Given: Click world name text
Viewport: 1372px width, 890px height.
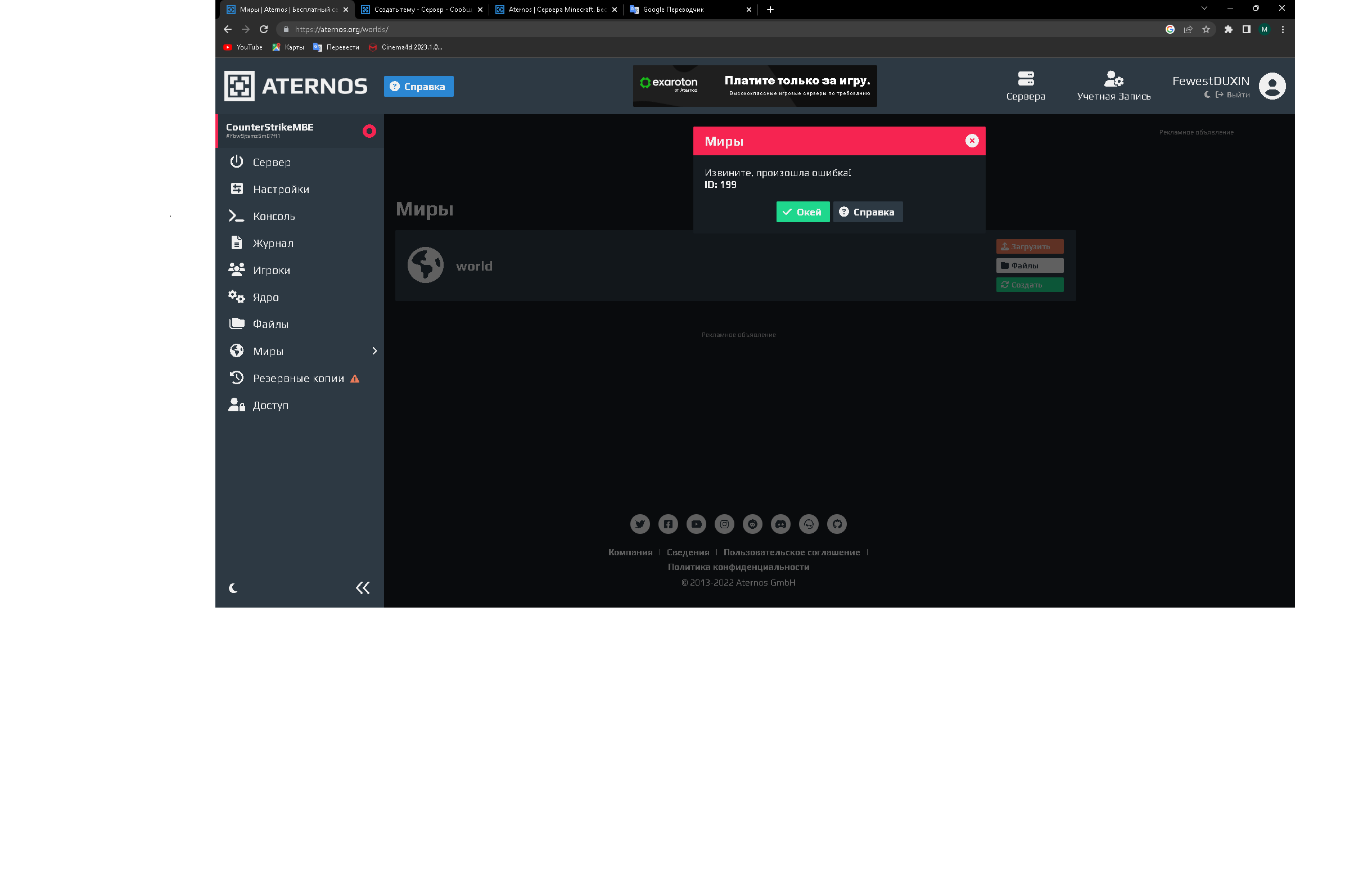Looking at the screenshot, I should tap(474, 267).
